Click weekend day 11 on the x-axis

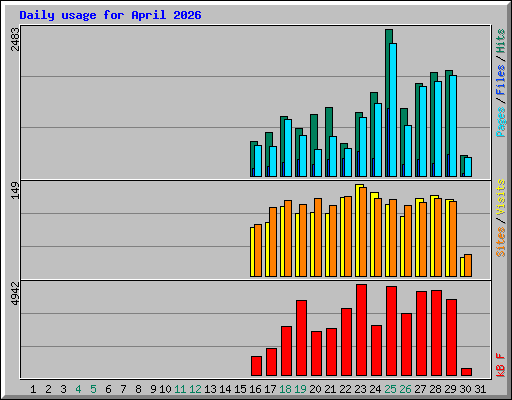(180, 389)
